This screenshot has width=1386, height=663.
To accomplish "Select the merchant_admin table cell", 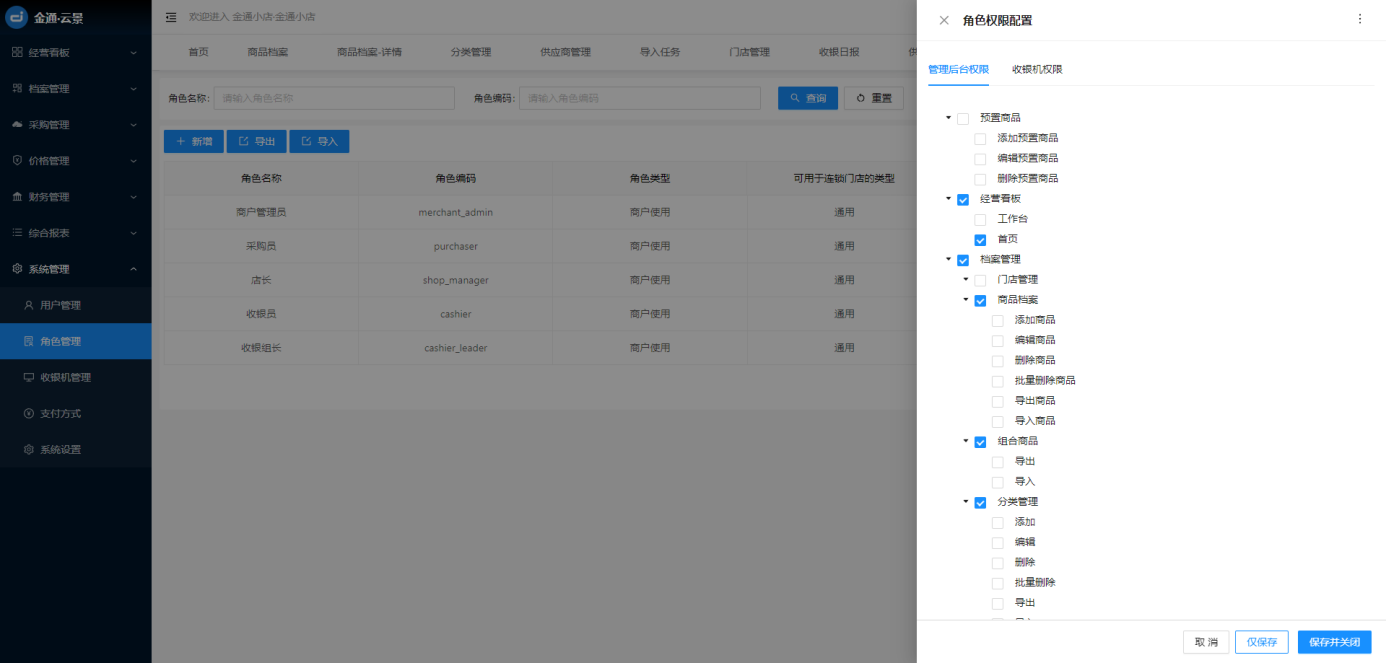I will (x=456, y=212).
